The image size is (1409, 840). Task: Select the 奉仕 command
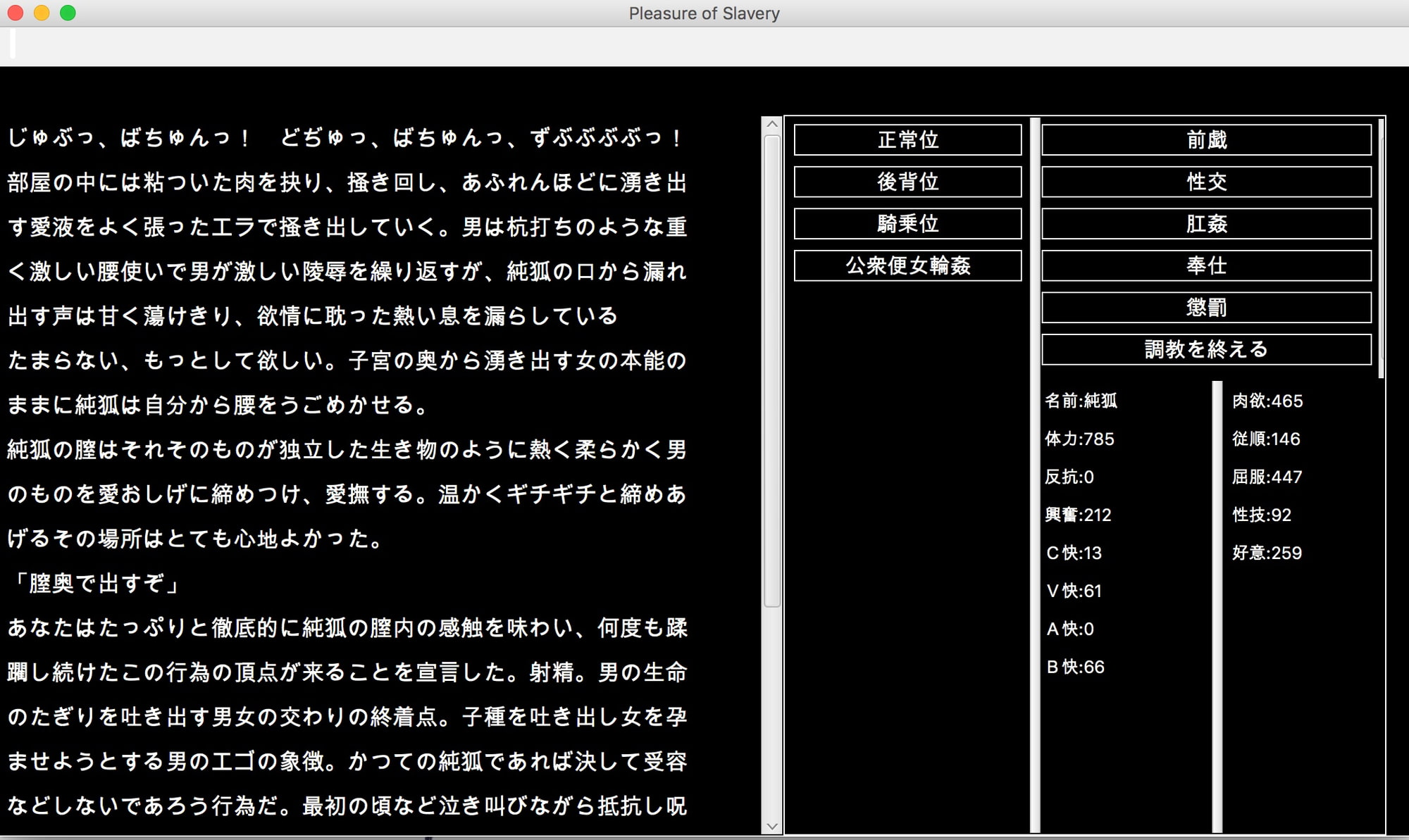(1208, 265)
